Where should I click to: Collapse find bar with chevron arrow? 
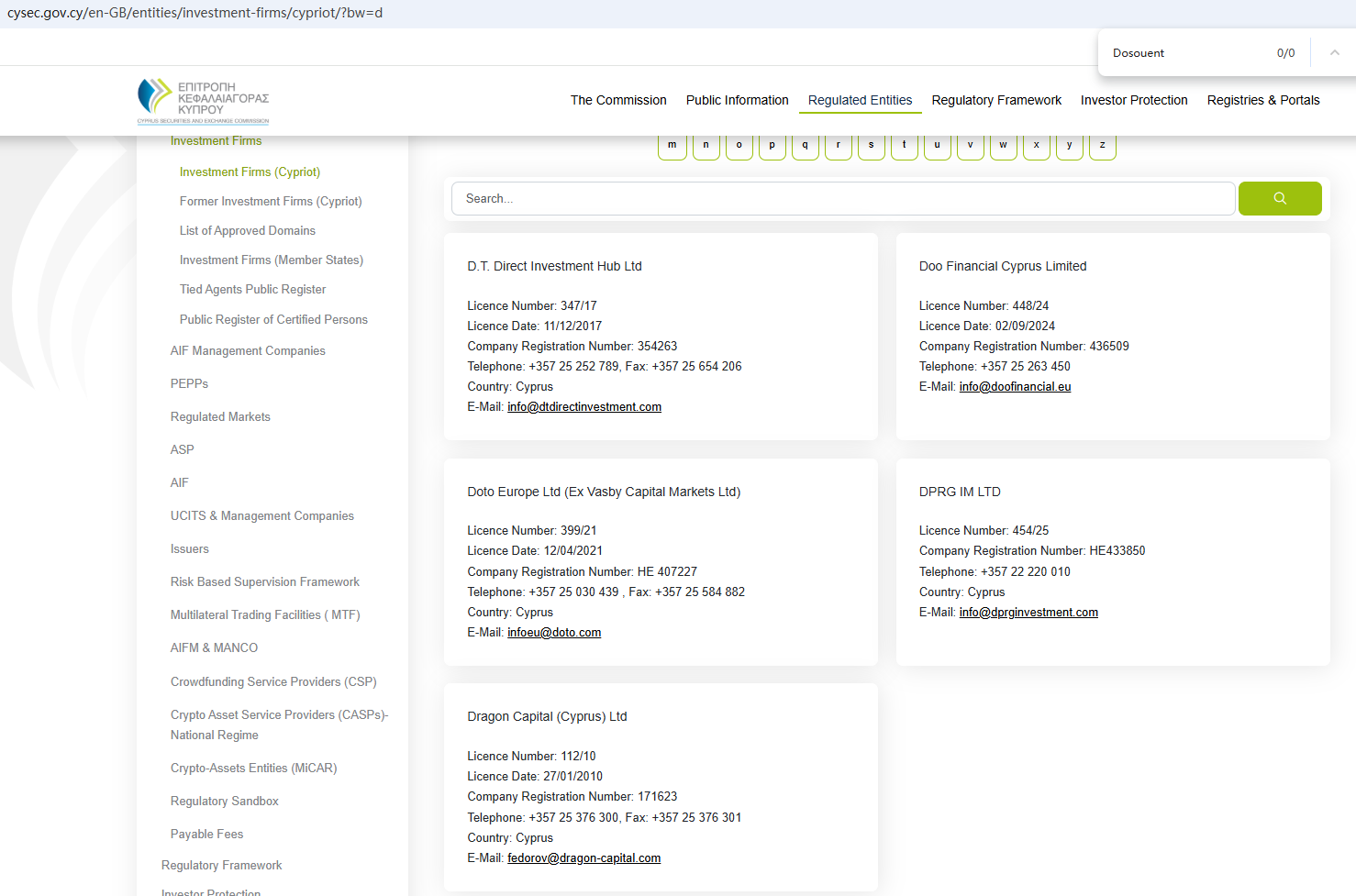click(x=1334, y=53)
